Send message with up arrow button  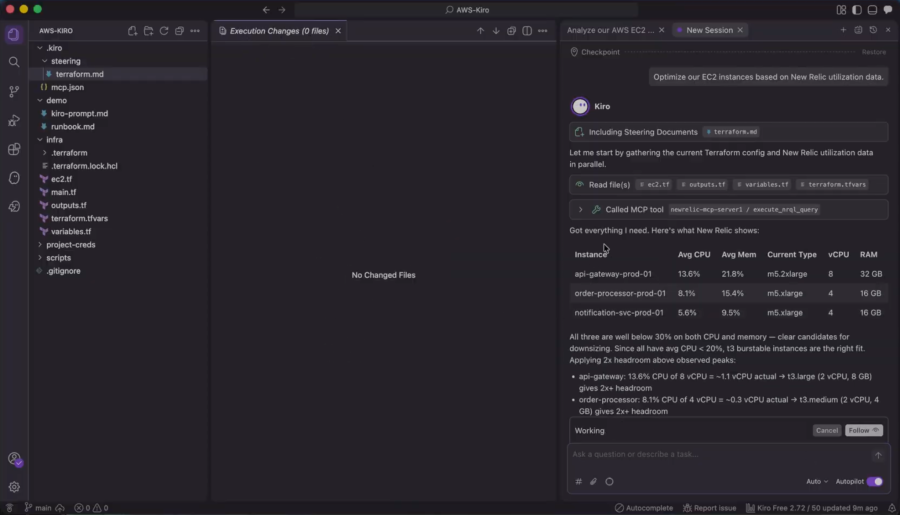click(878, 455)
